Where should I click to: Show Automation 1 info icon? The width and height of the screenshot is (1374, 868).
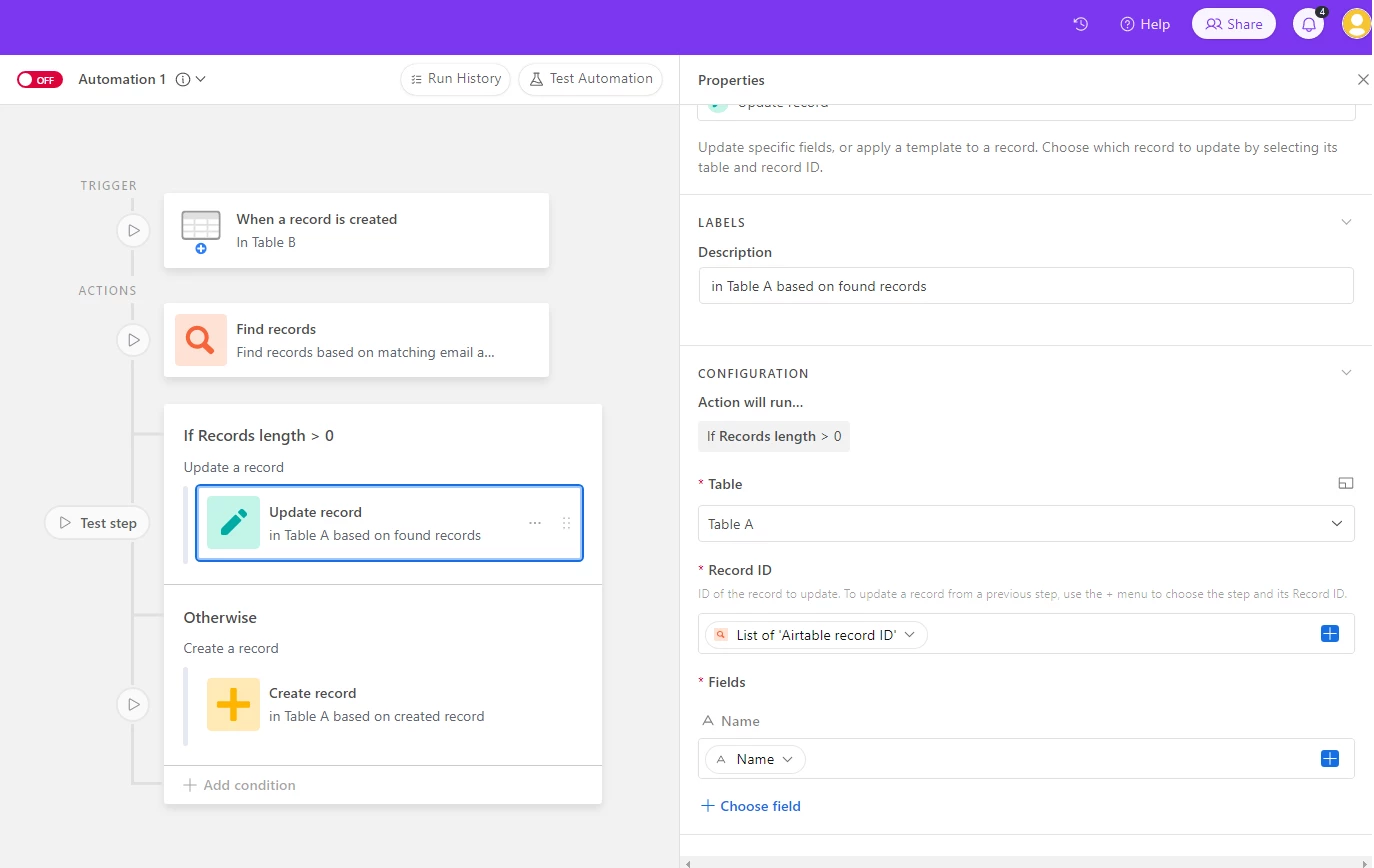point(183,79)
